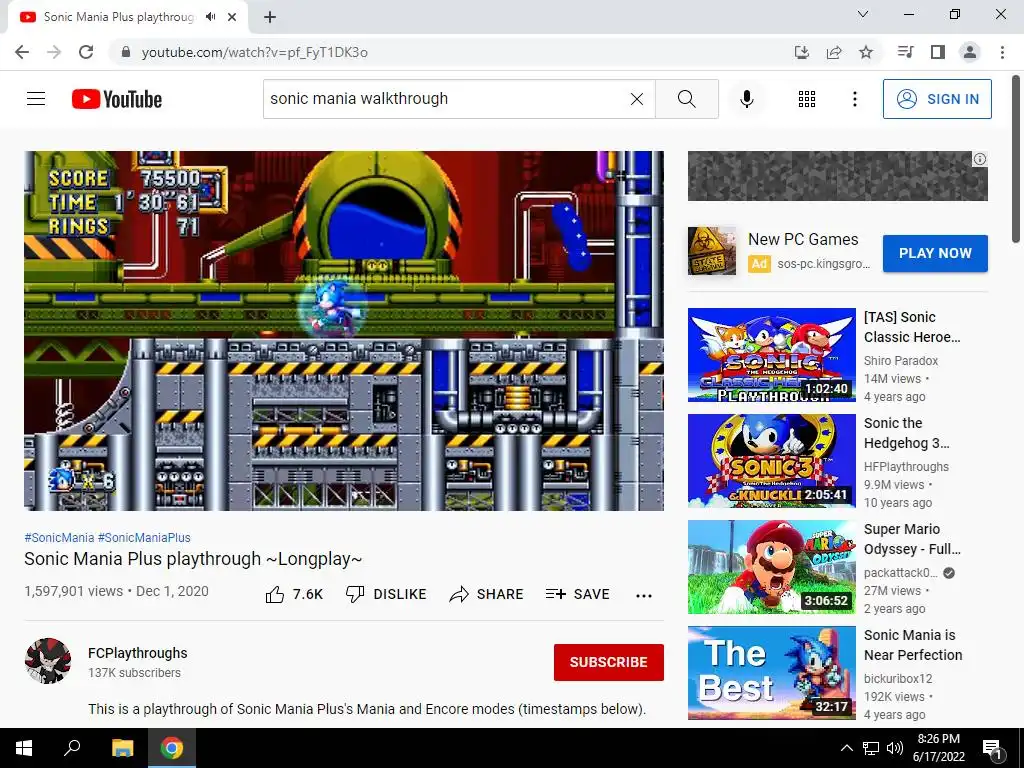Viewport: 1024px width, 768px height.
Task: Open '[TAS] Sonic Classic Heroe...' title
Action: coord(912,327)
